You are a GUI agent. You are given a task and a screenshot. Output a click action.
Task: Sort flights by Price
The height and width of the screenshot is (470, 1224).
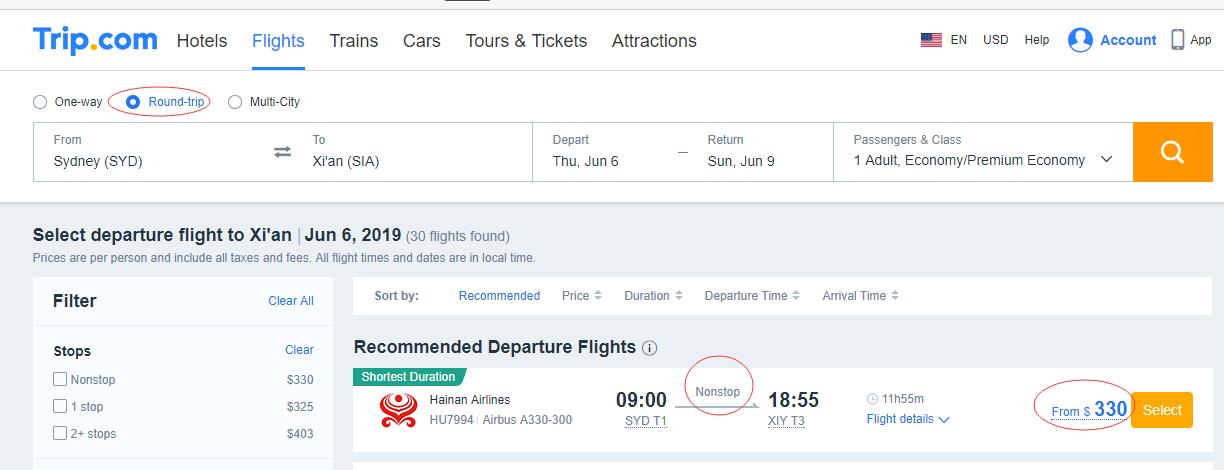tap(581, 296)
